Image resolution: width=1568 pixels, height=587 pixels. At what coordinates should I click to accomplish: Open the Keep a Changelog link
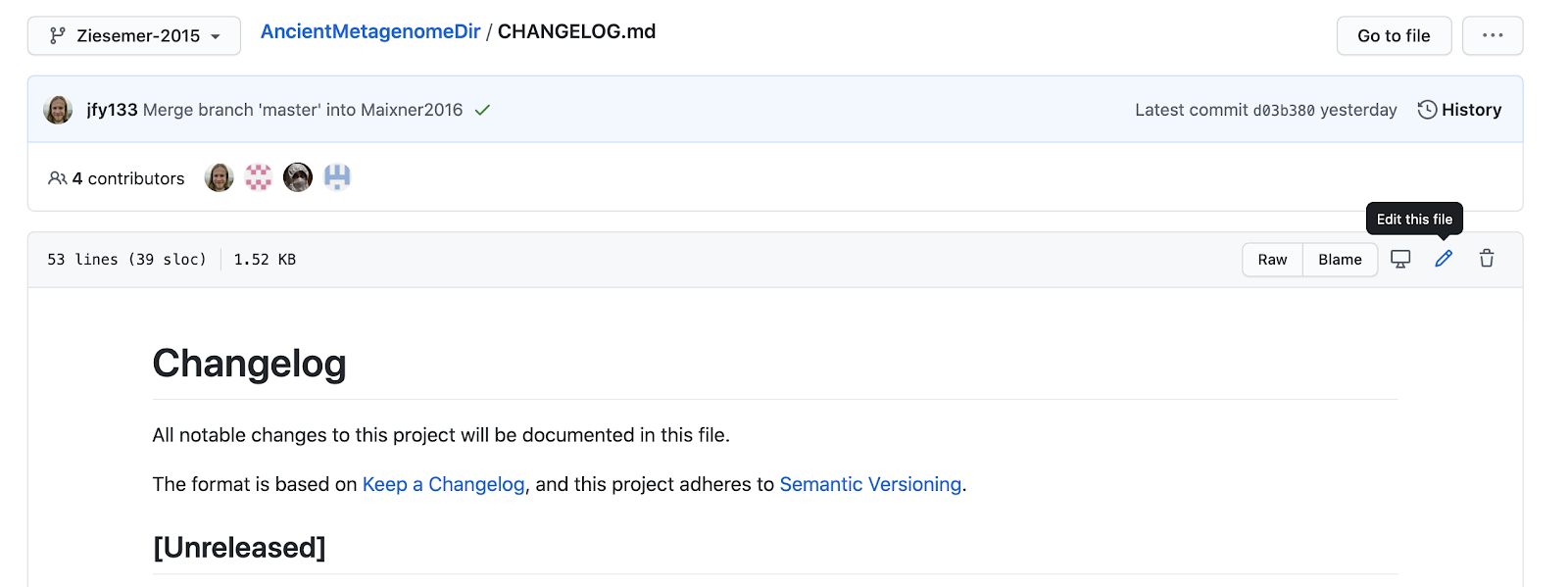pyautogui.click(x=444, y=484)
